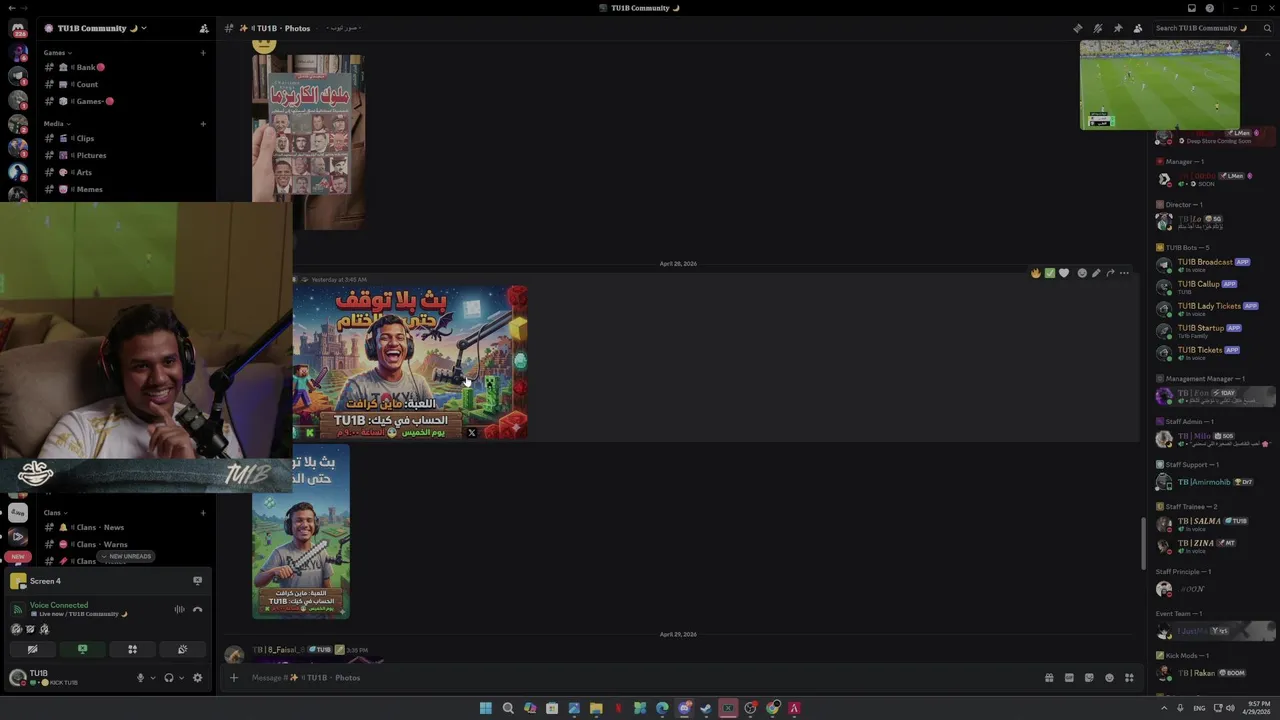Open the gift picker
1280x720 pixels.
[1049, 678]
